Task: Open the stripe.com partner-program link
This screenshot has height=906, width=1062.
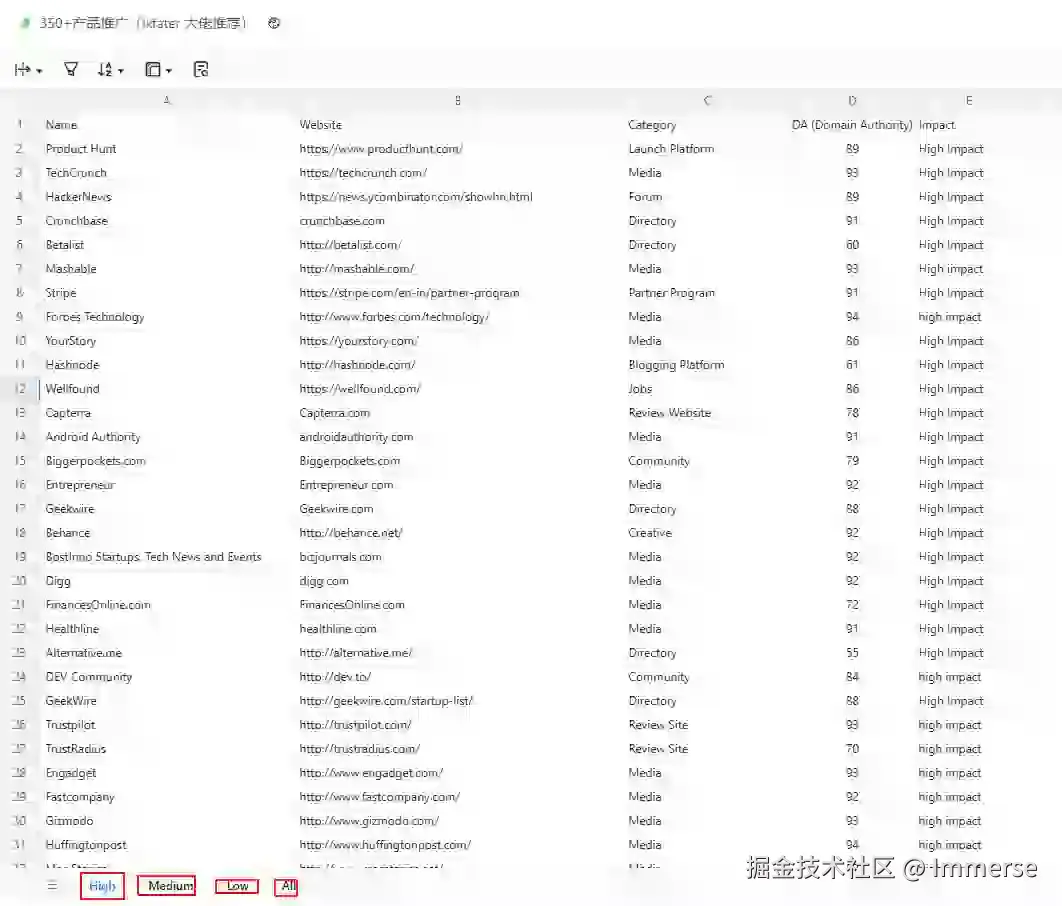Action: [x=409, y=293]
